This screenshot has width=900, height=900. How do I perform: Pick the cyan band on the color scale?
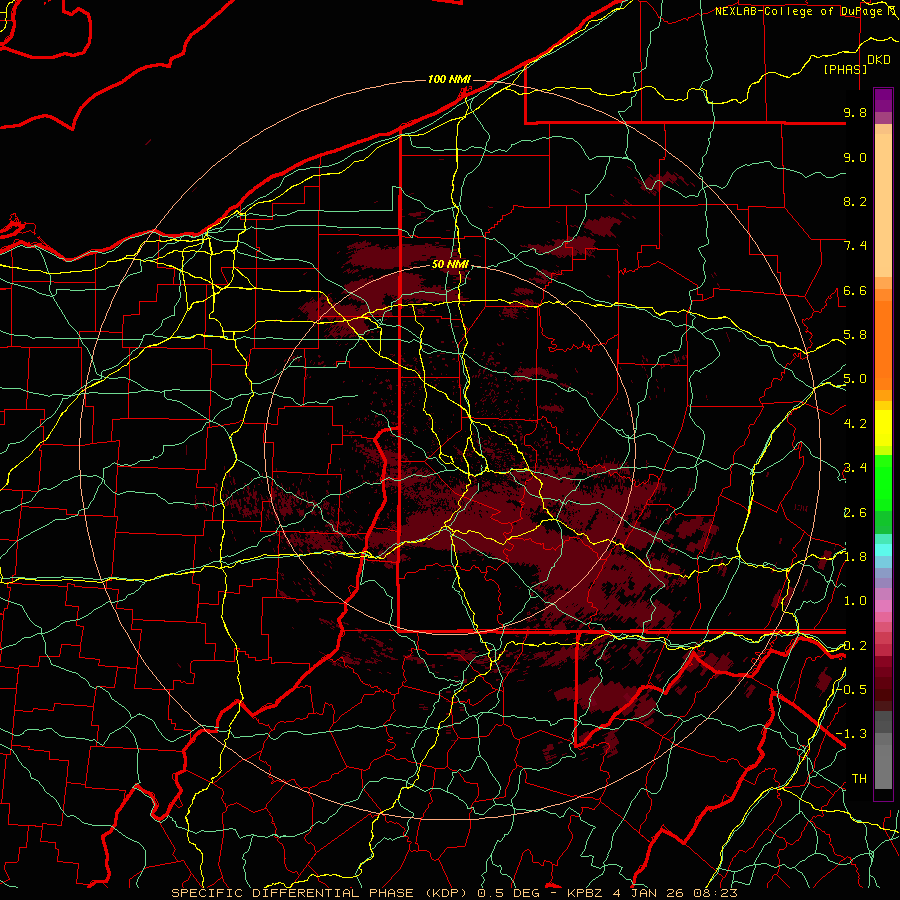point(883,549)
